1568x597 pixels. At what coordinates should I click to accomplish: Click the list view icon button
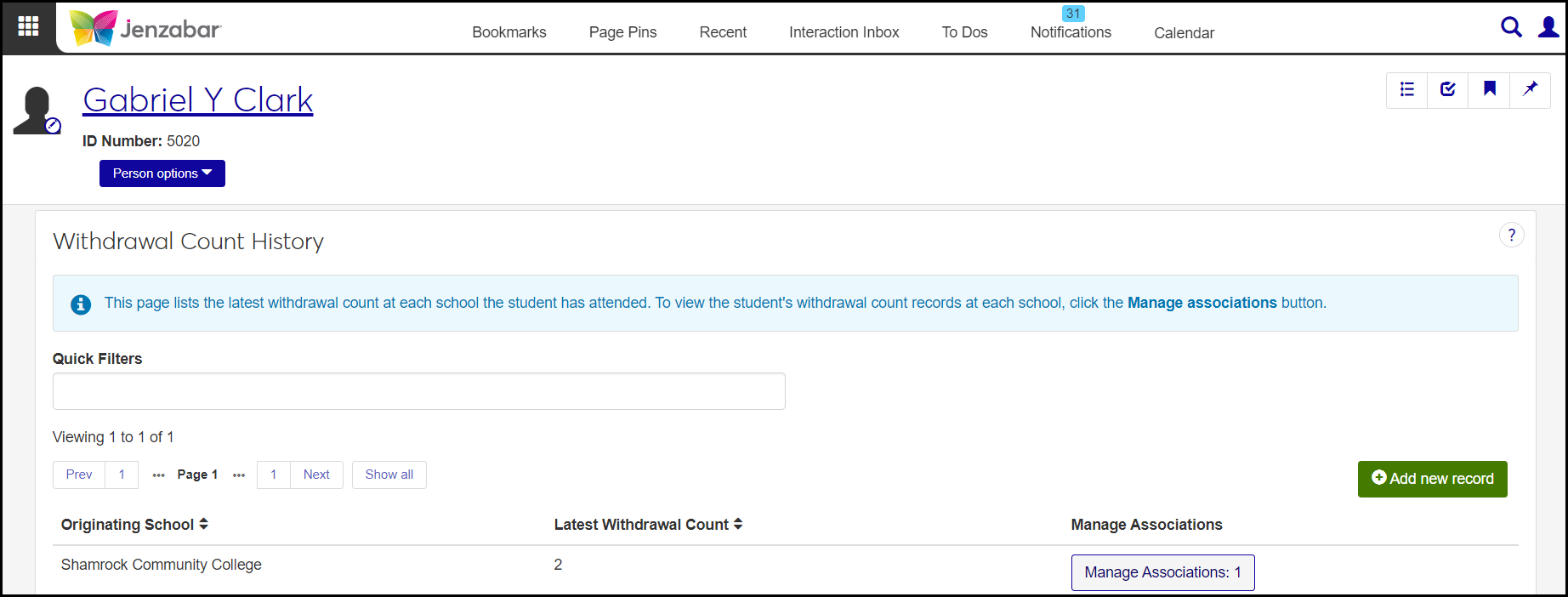[1407, 89]
